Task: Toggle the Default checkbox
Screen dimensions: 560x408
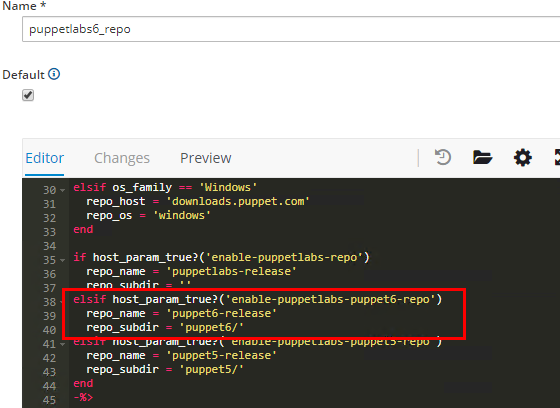Action: click(x=28, y=95)
